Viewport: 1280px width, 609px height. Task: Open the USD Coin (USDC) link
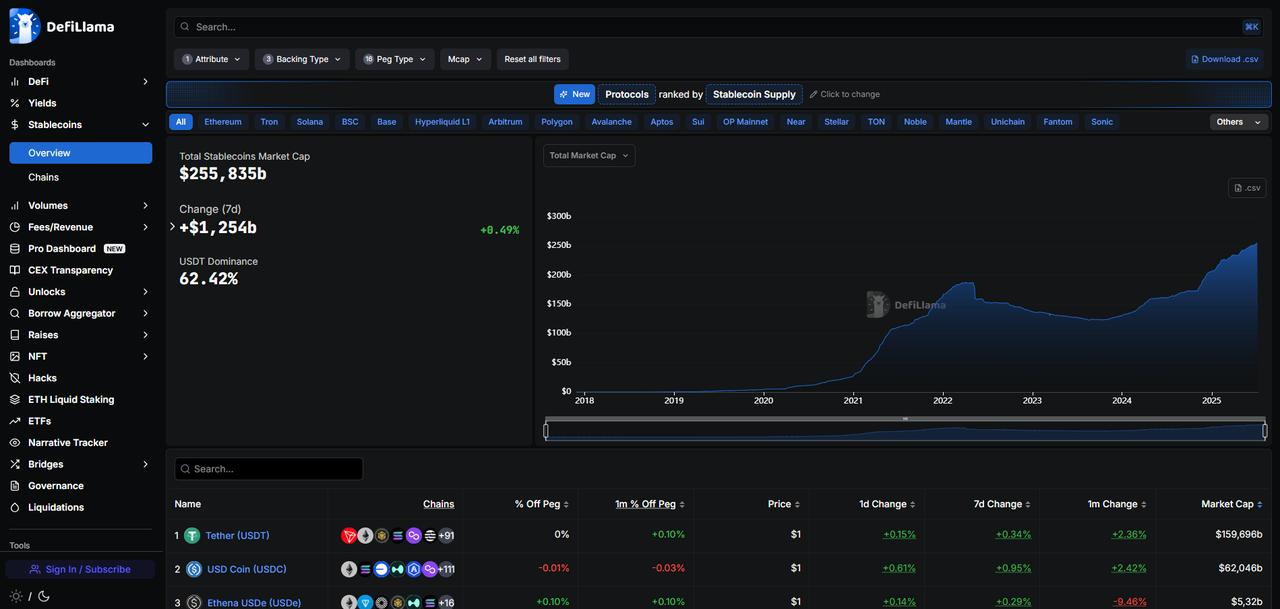point(247,570)
